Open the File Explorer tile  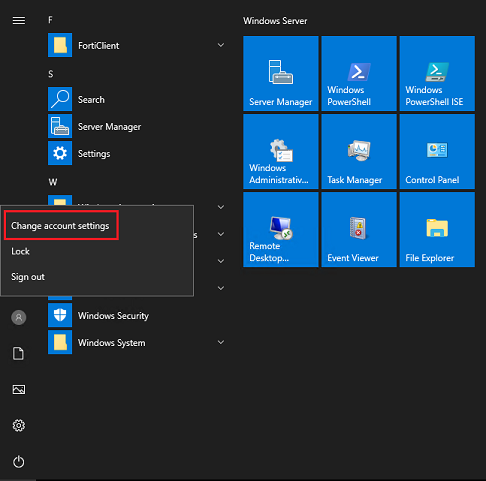[x=437, y=229]
